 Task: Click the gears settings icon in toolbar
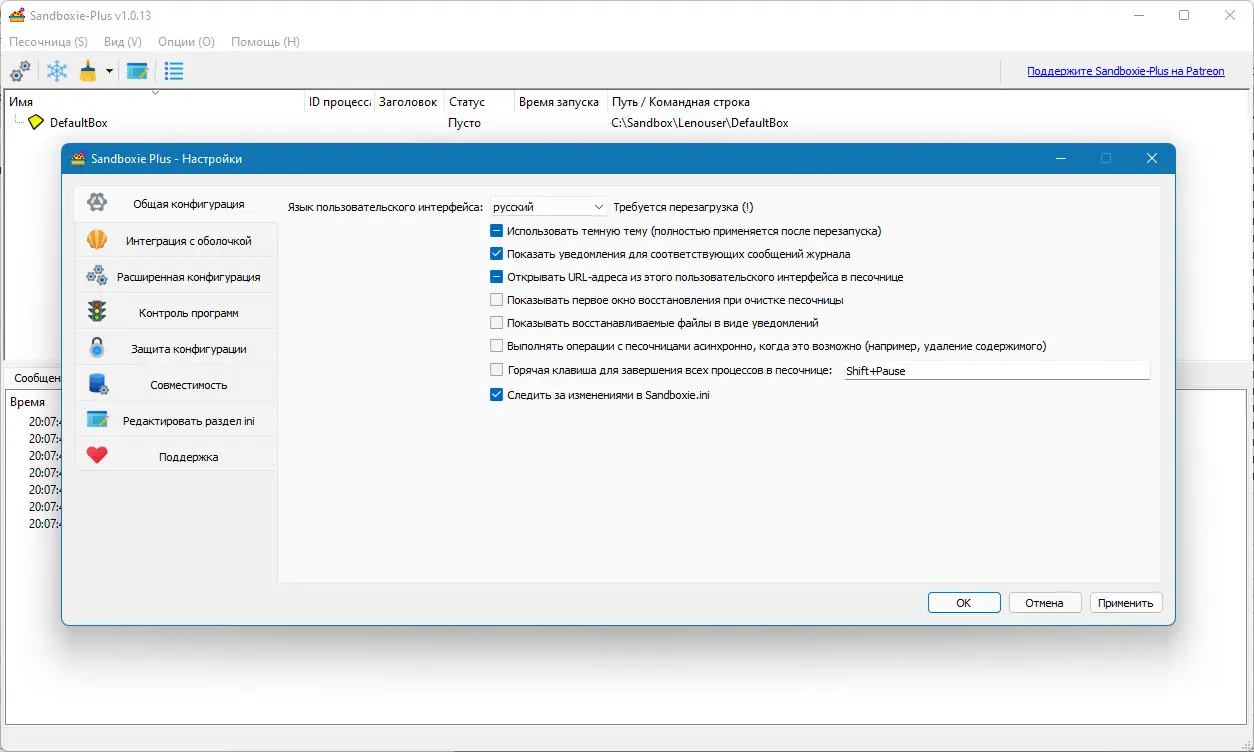pos(20,70)
